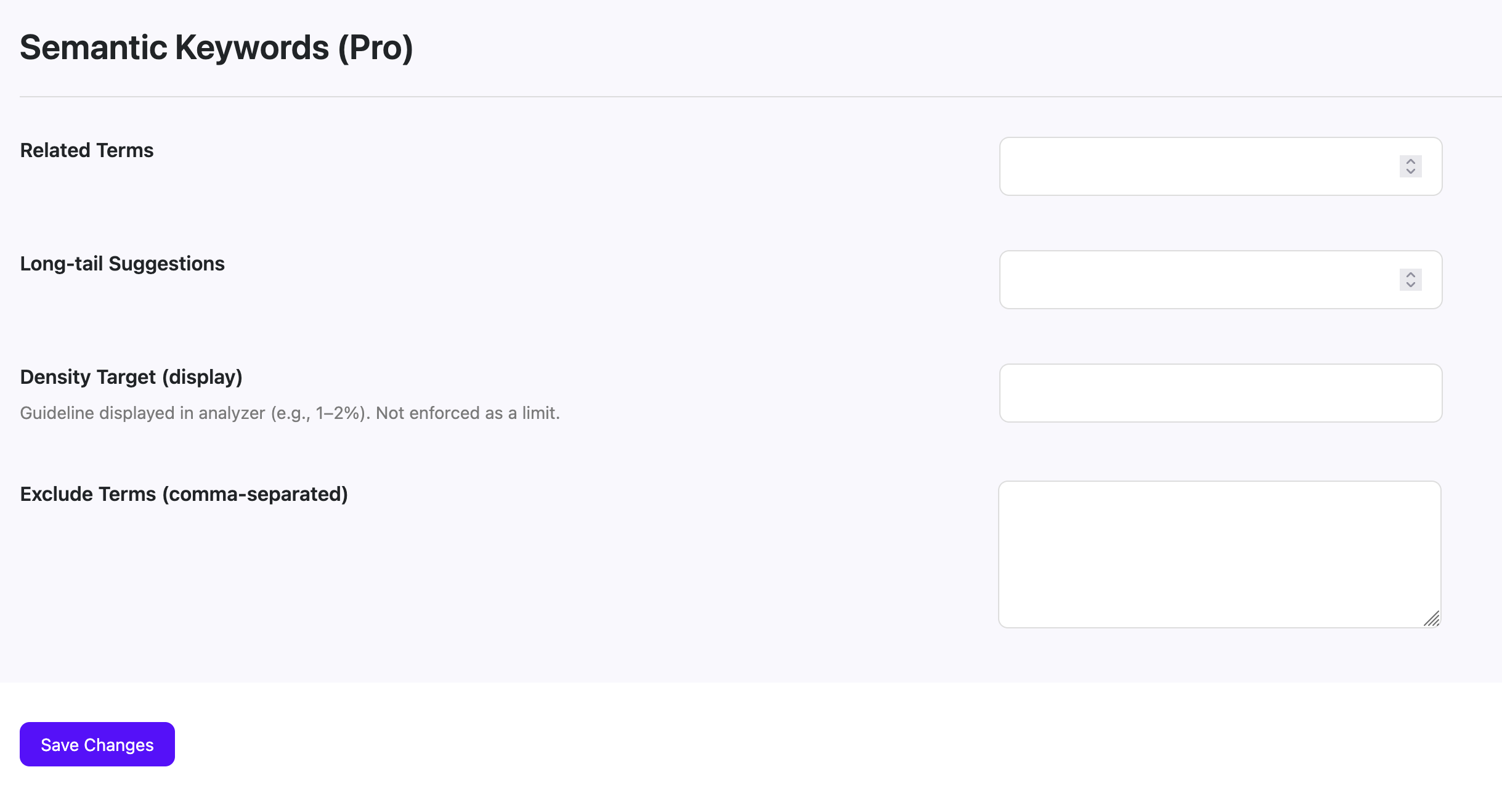This screenshot has width=1502, height=812.
Task: Save the Semantic Keywords settings
Action: coord(96,744)
